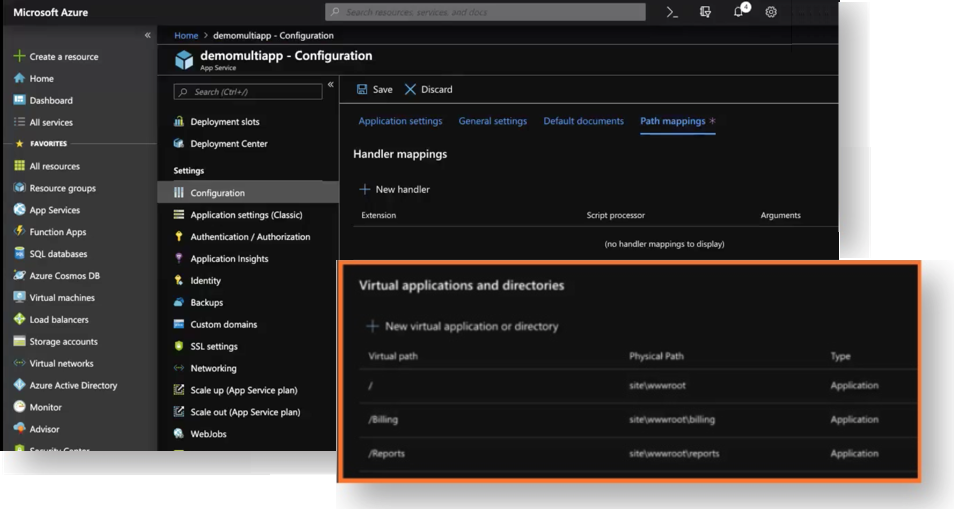Click the Virtual networks icon
954x509 pixels.
[x=19, y=363]
